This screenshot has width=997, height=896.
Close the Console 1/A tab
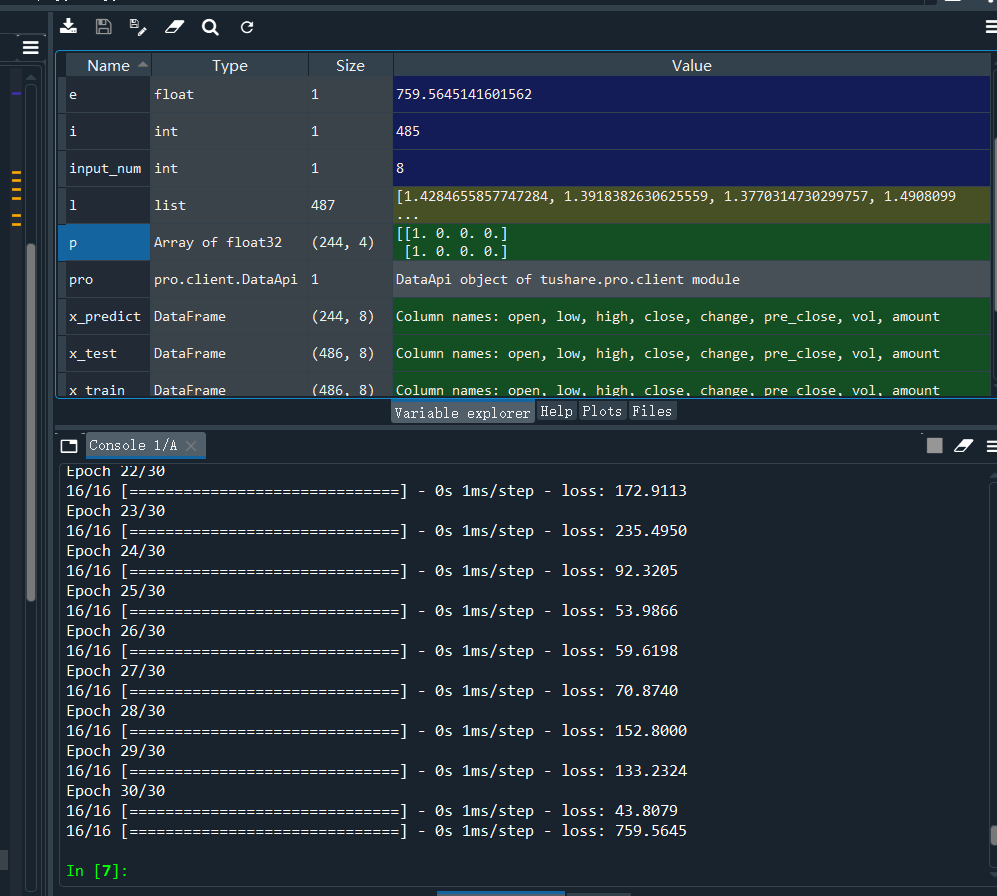click(191, 446)
